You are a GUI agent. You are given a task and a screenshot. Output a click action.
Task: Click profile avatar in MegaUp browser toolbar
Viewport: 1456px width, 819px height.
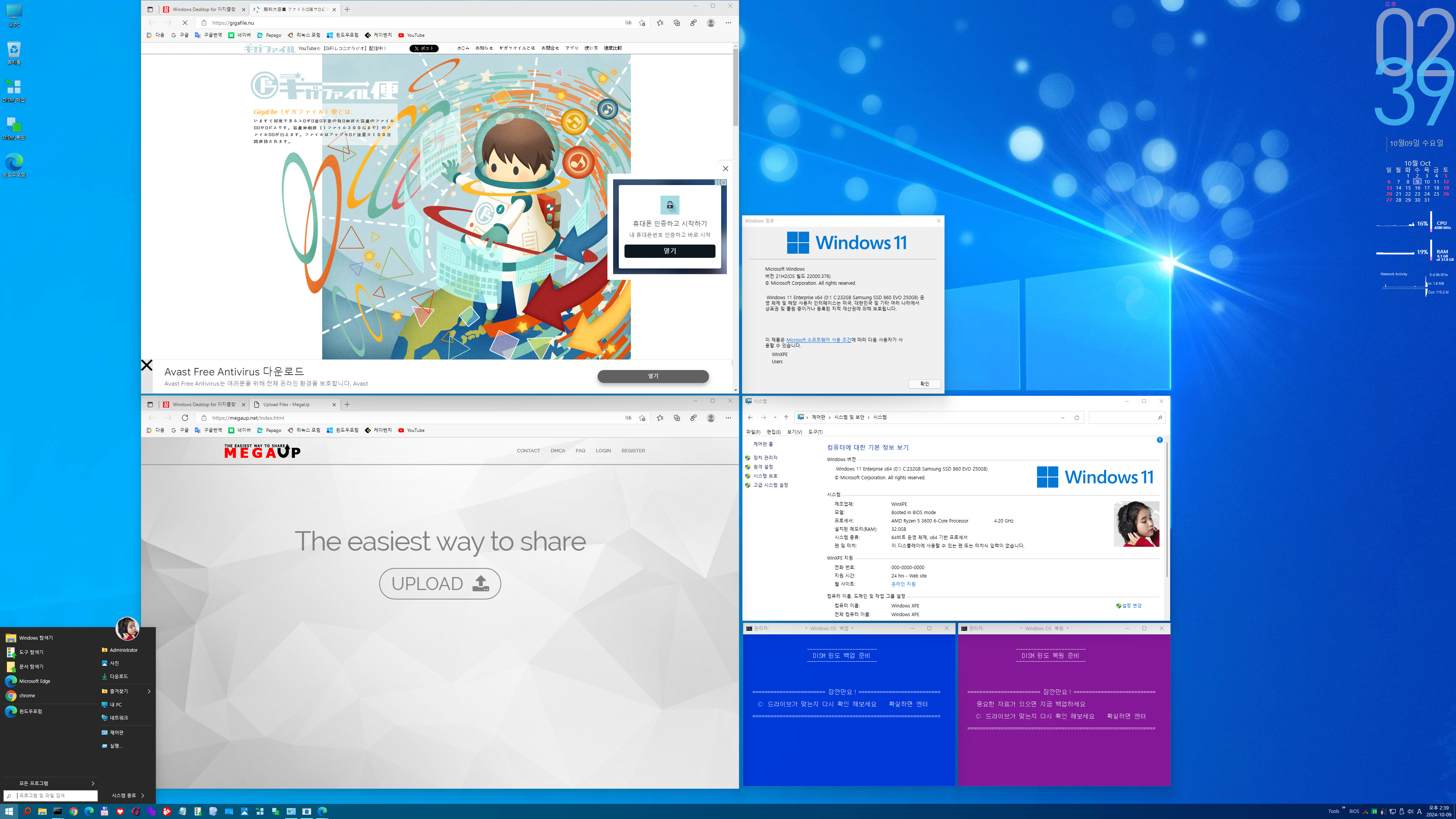[x=711, y=418]
